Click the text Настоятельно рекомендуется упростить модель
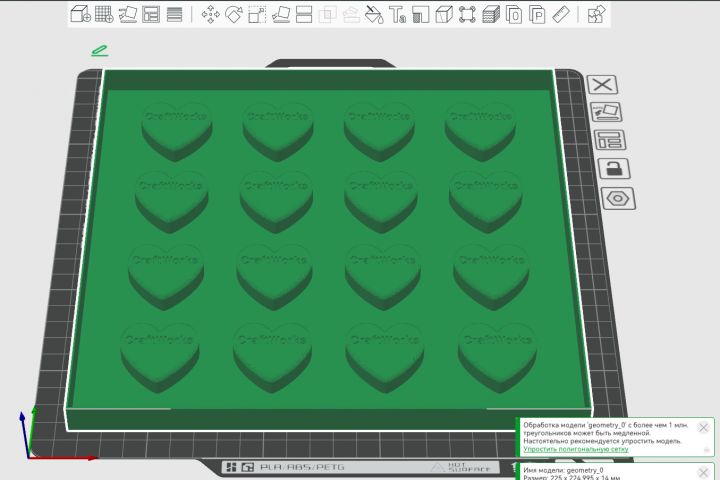720x480 pixels. click(x=602, y=441)
